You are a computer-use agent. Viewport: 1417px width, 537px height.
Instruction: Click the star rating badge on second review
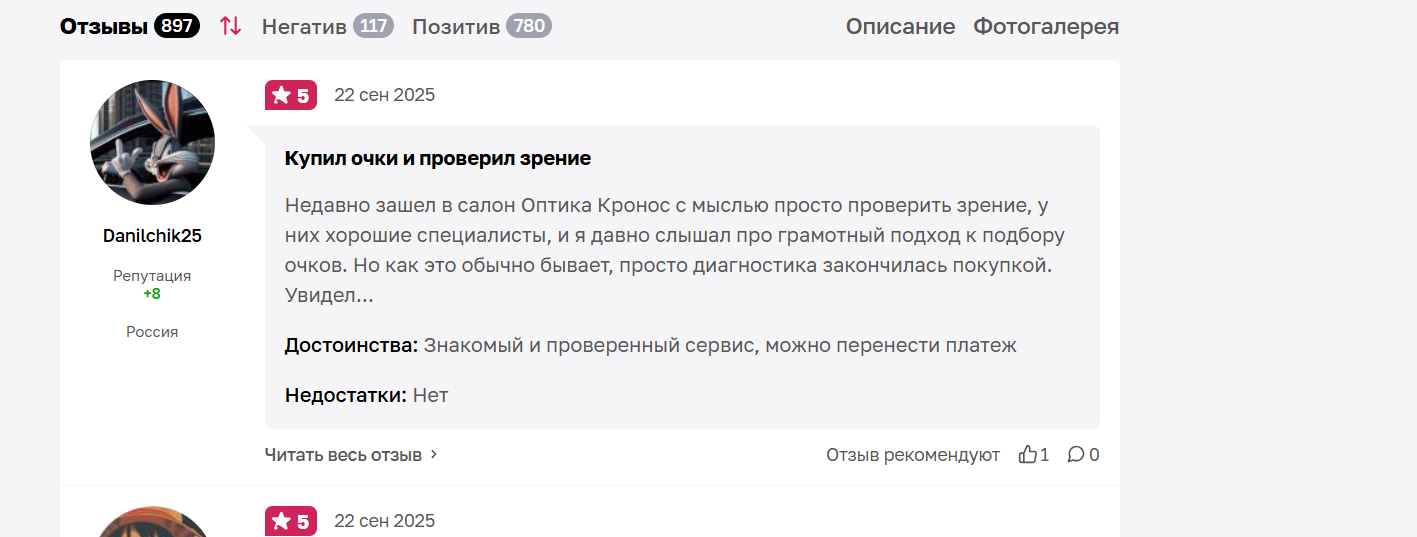(290, 521)
